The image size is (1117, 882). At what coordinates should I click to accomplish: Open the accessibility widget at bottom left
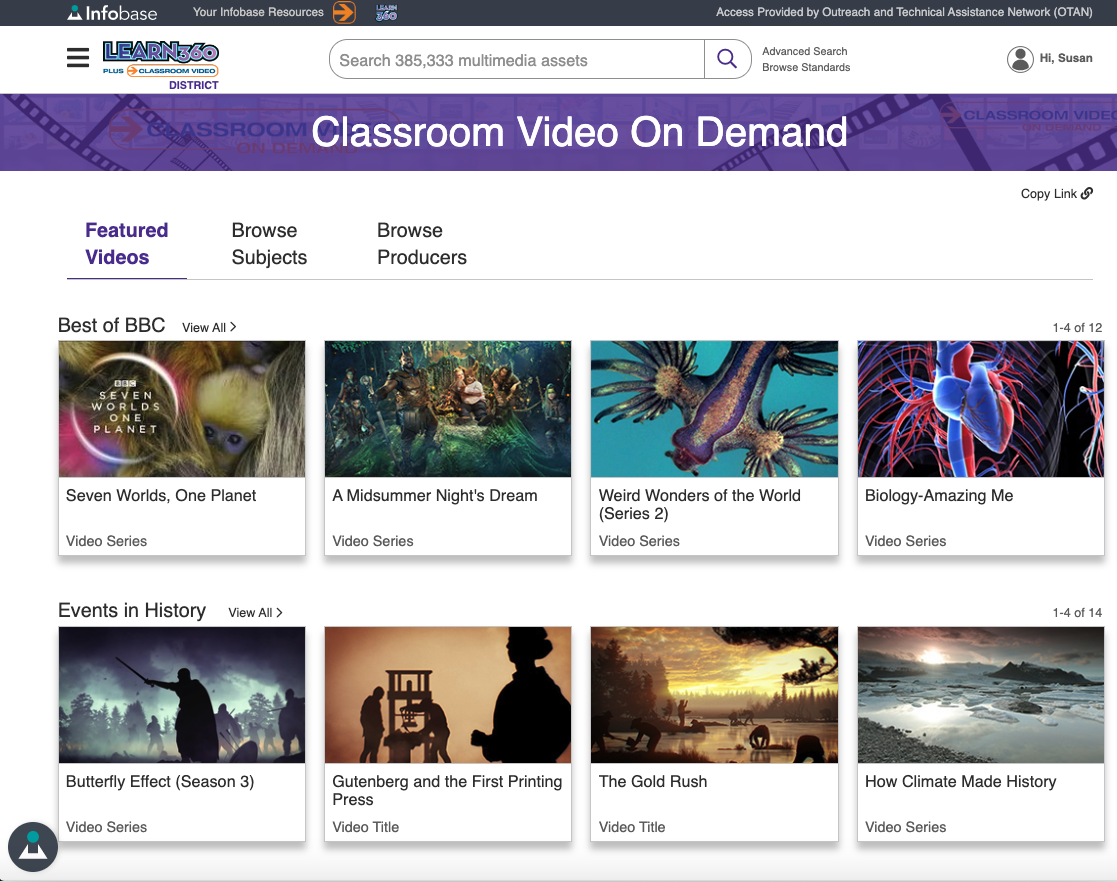[33, 847]
